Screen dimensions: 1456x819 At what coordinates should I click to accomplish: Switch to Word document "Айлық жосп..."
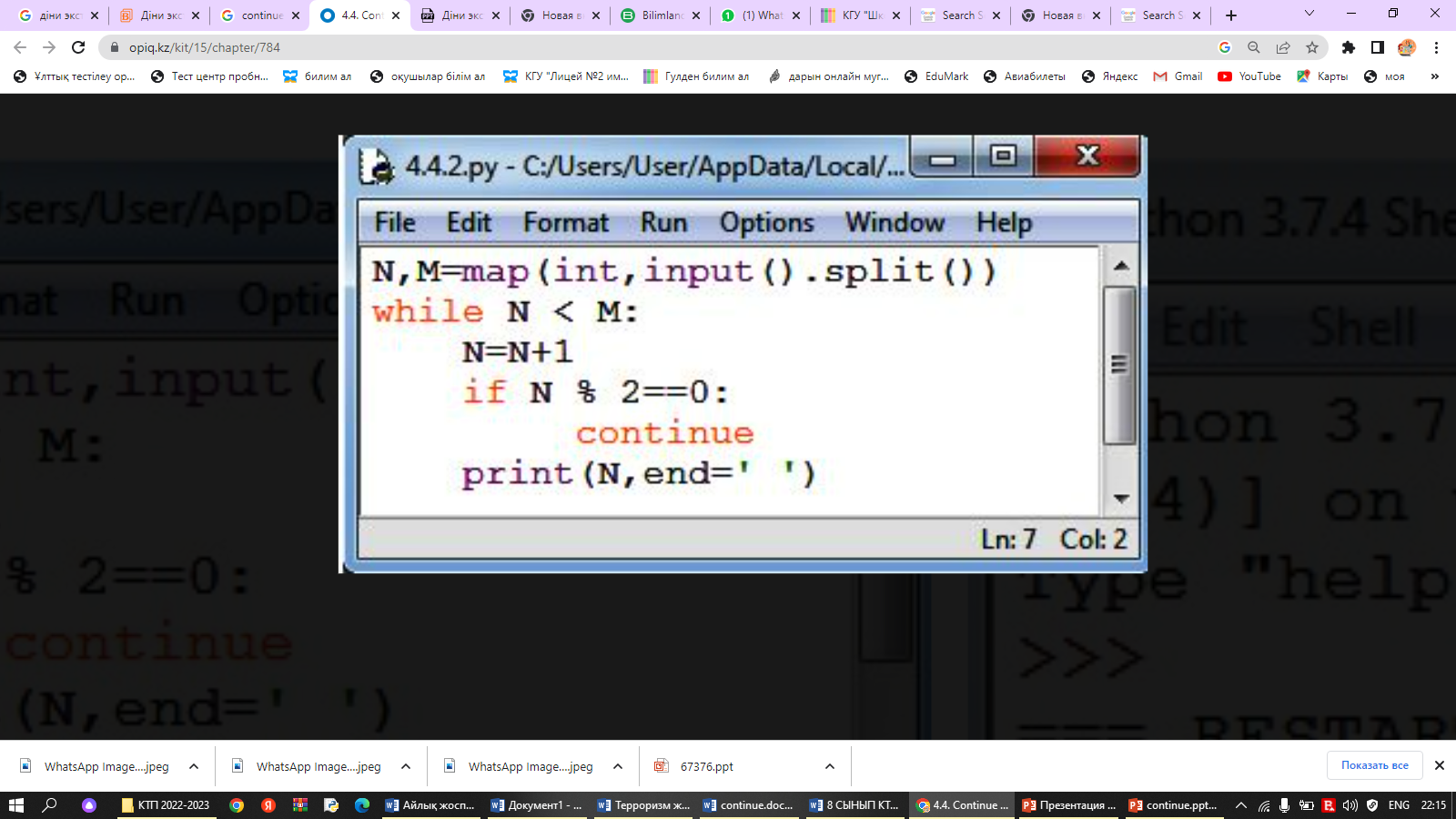tap(430, 805)
